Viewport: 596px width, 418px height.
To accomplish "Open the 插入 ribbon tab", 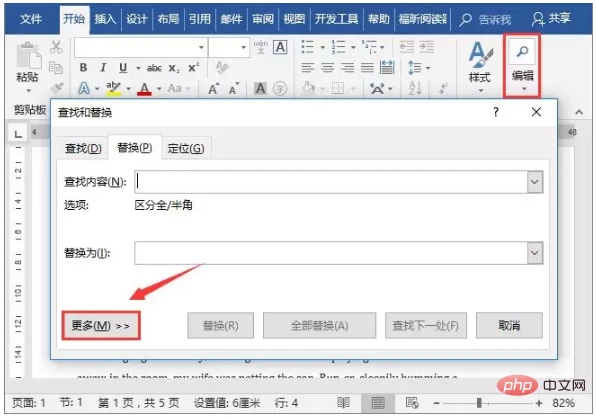I will (x=105, y=19).
